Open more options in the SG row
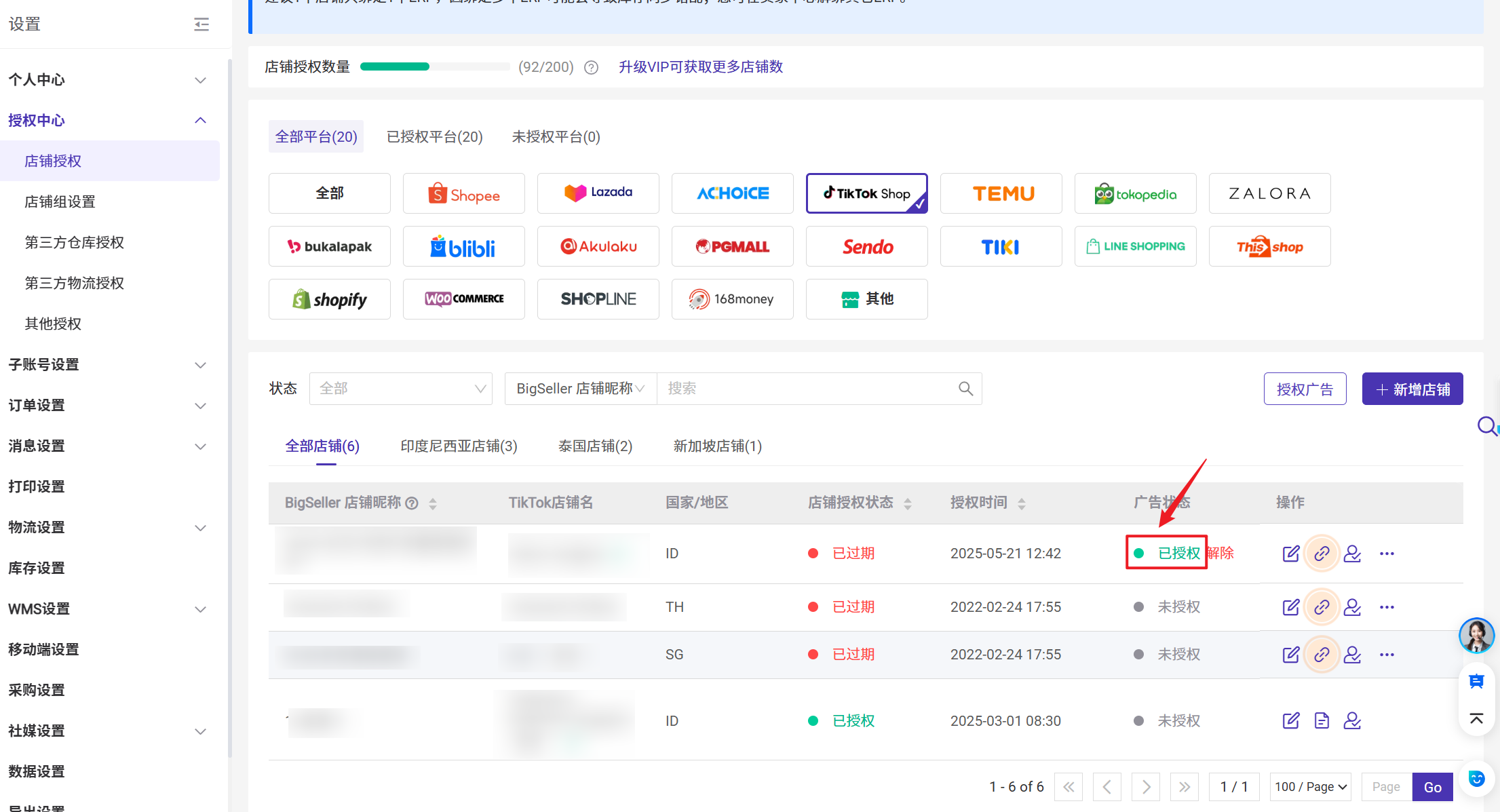 tap(1387, 655)
